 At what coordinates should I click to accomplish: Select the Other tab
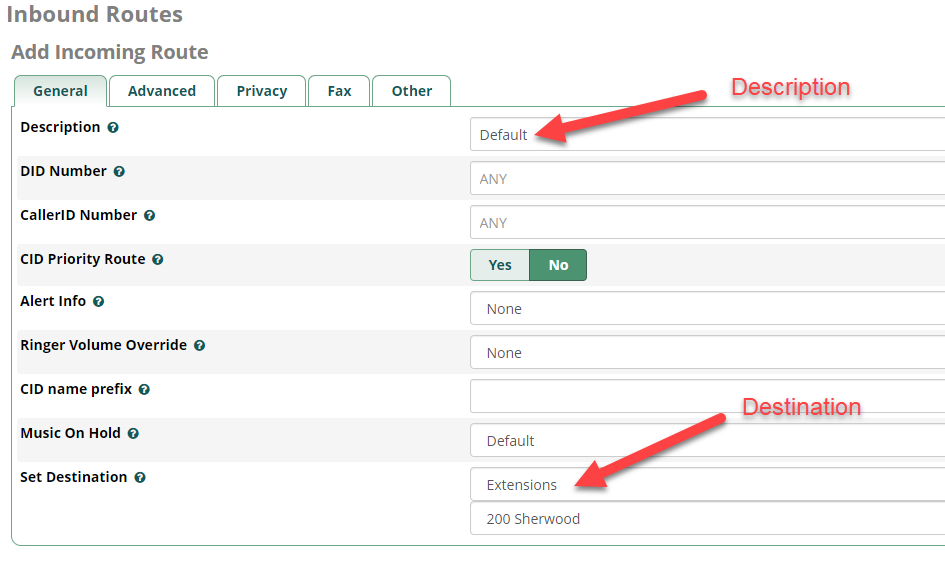(412, 91)
